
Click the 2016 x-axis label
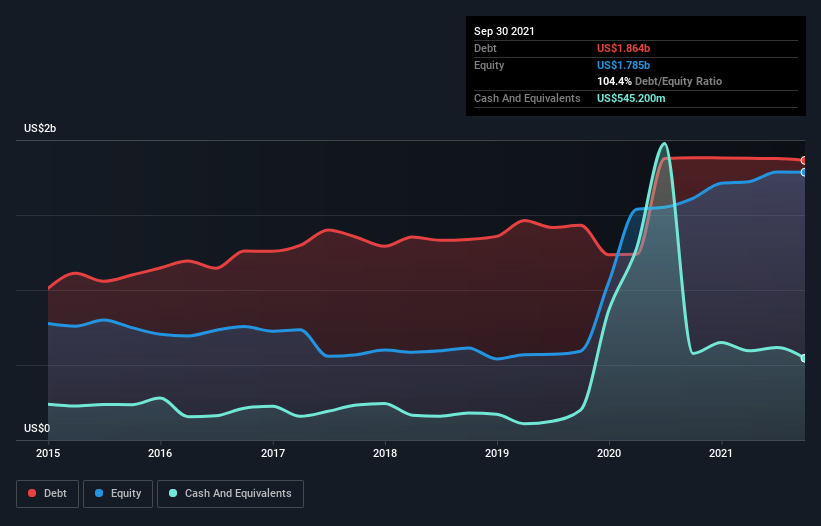[x=160, y=453]
